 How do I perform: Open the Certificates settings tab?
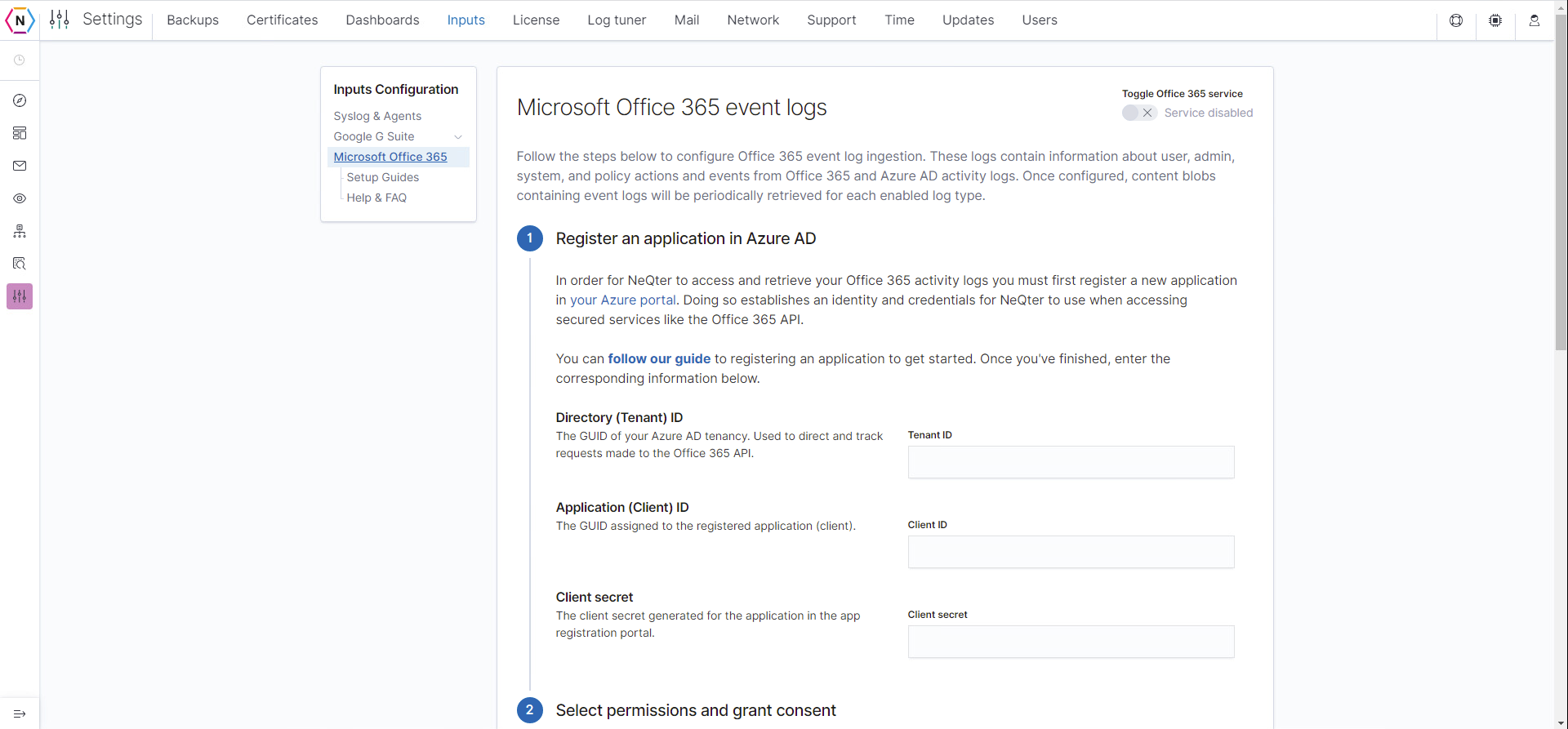pos(283,20)
